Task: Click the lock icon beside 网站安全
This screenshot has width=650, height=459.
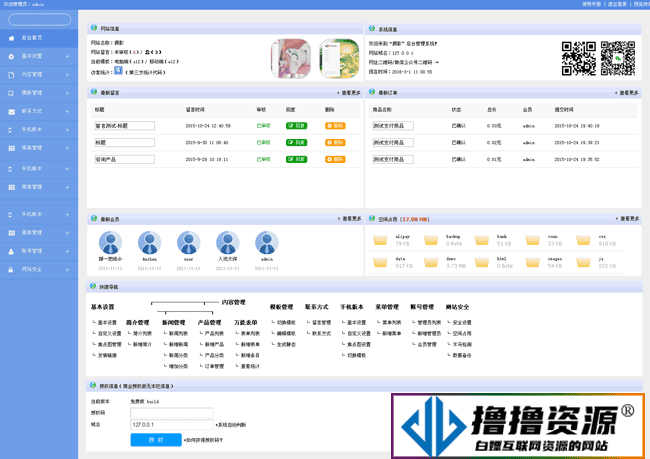Action: click(x=12, y=270)
